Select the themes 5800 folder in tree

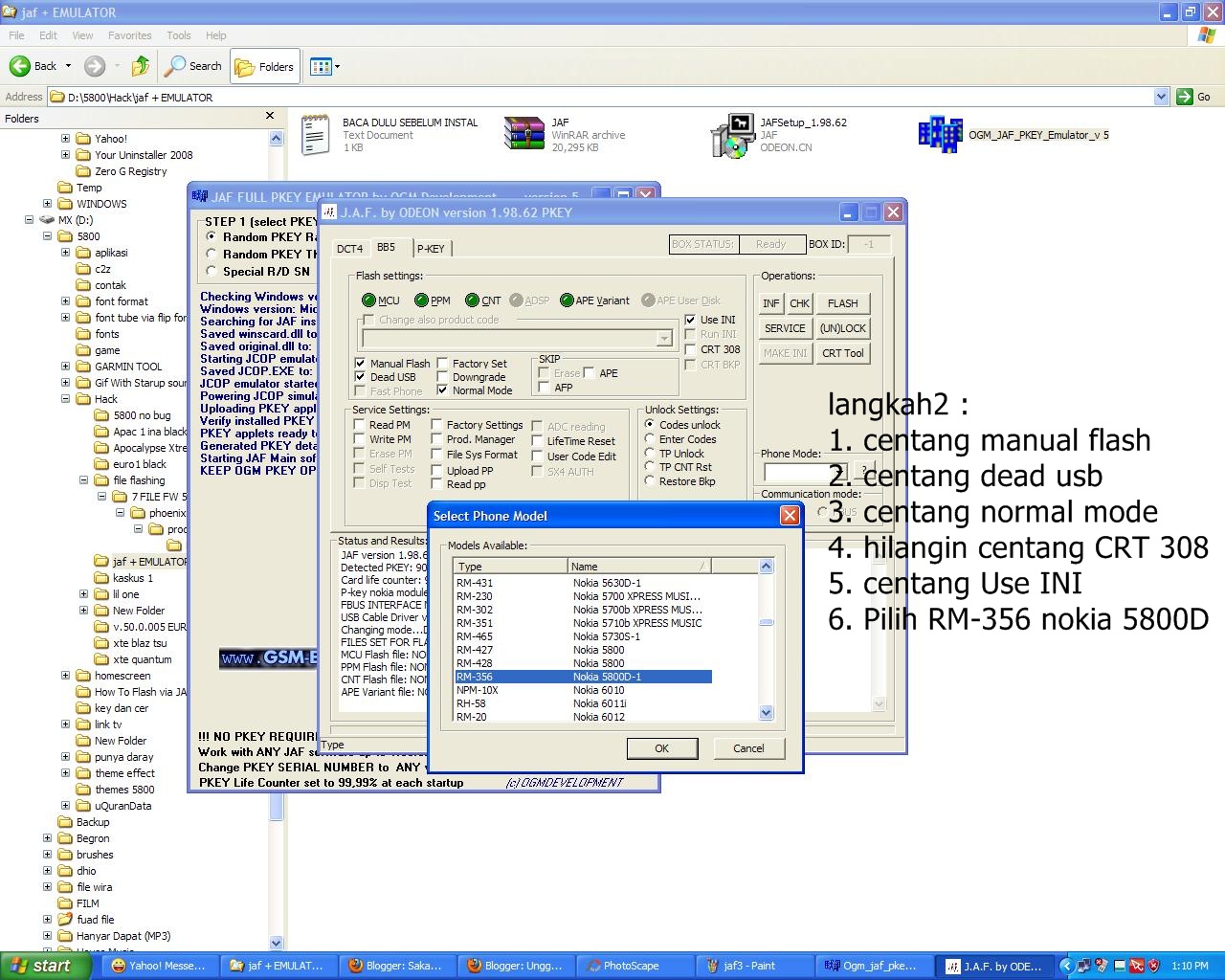[x=115, y=790]
